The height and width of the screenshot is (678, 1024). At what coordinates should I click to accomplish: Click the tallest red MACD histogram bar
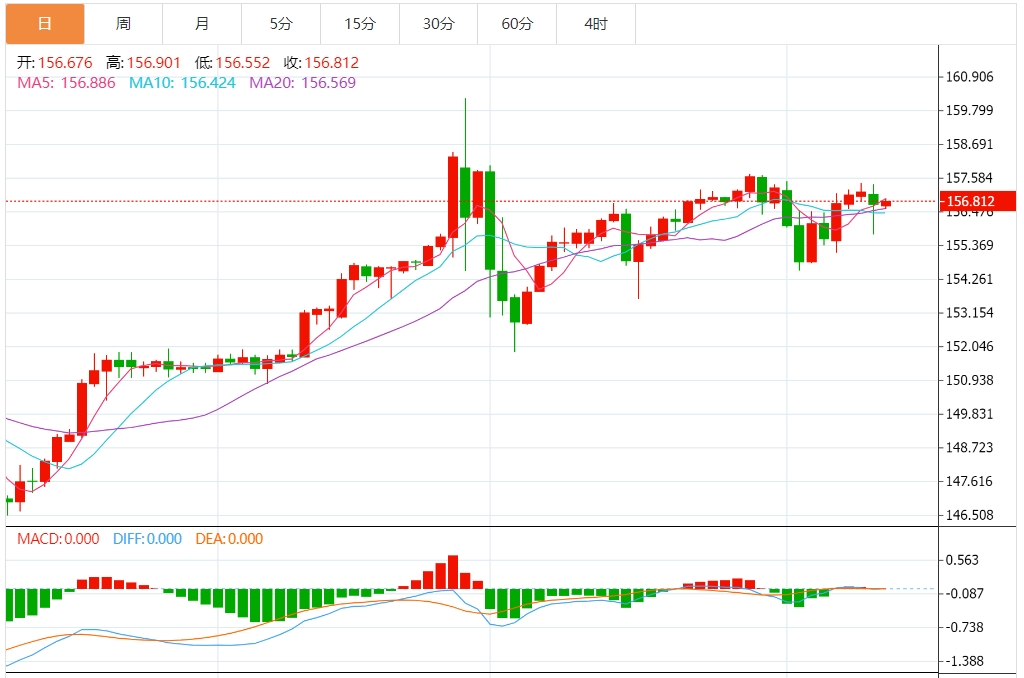[453, 572]
